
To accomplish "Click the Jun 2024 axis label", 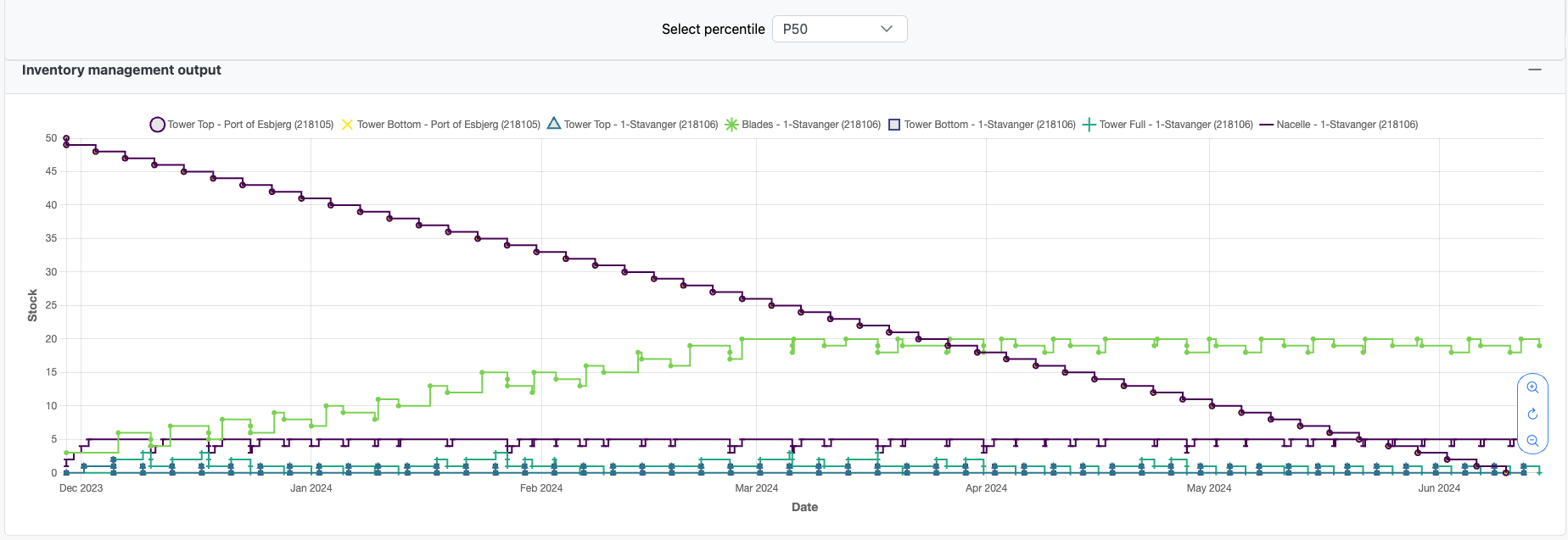I will (x=1439, y=488).
